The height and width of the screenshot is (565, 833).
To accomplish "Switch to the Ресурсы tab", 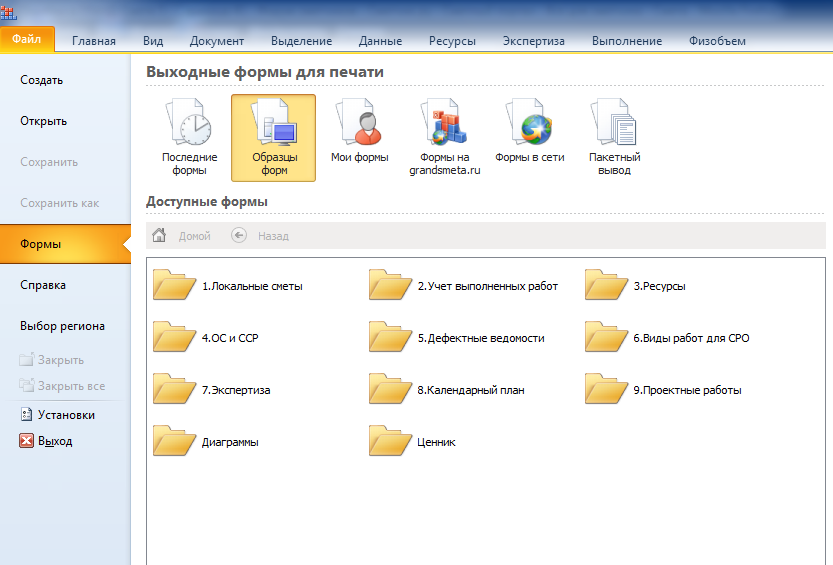I will 452,41.
